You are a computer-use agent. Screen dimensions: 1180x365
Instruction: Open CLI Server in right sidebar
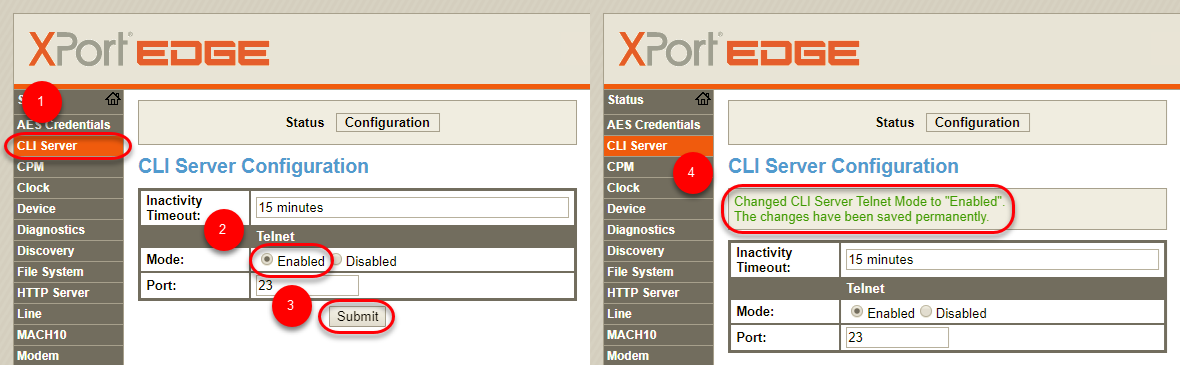[658, 145]
